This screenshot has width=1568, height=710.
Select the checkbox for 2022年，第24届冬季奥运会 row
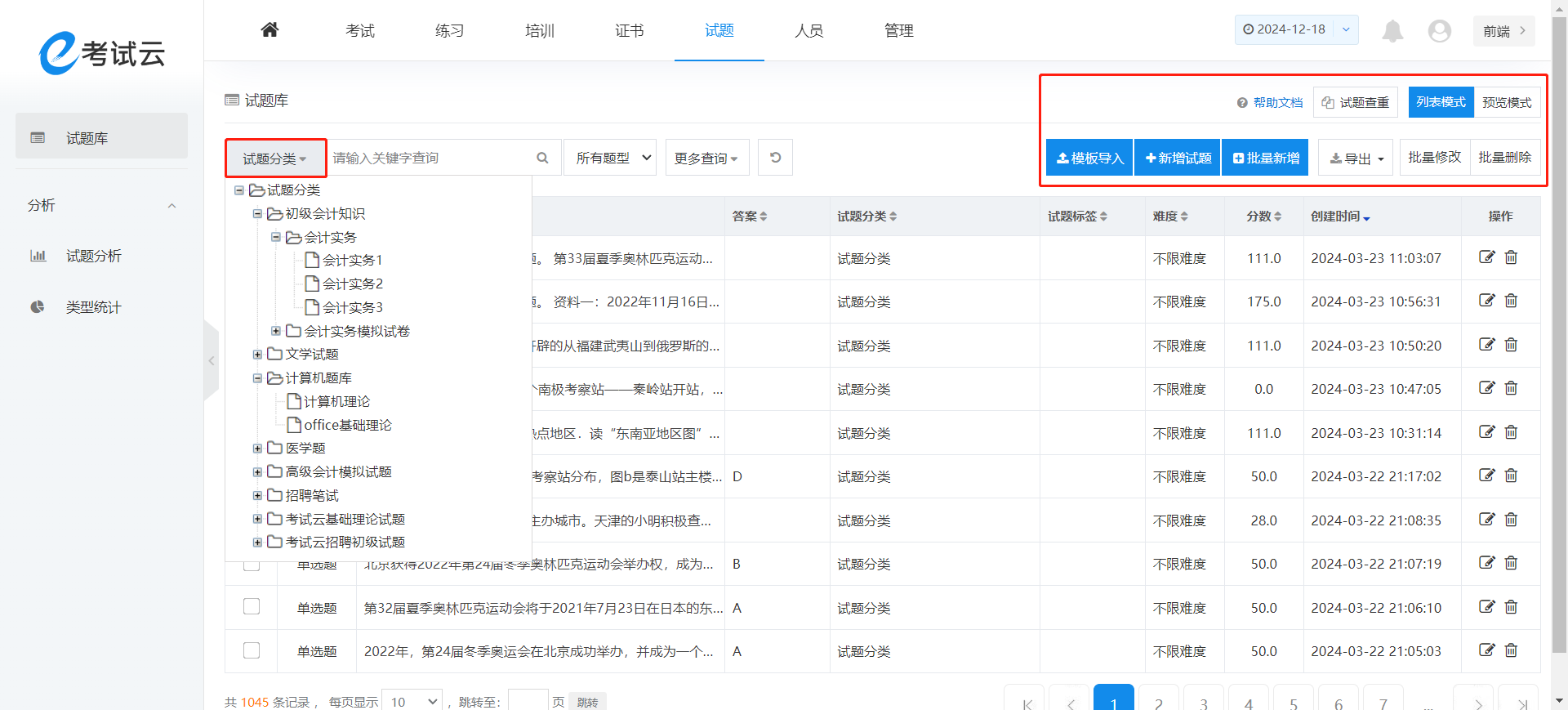click(x=252, y=650)
